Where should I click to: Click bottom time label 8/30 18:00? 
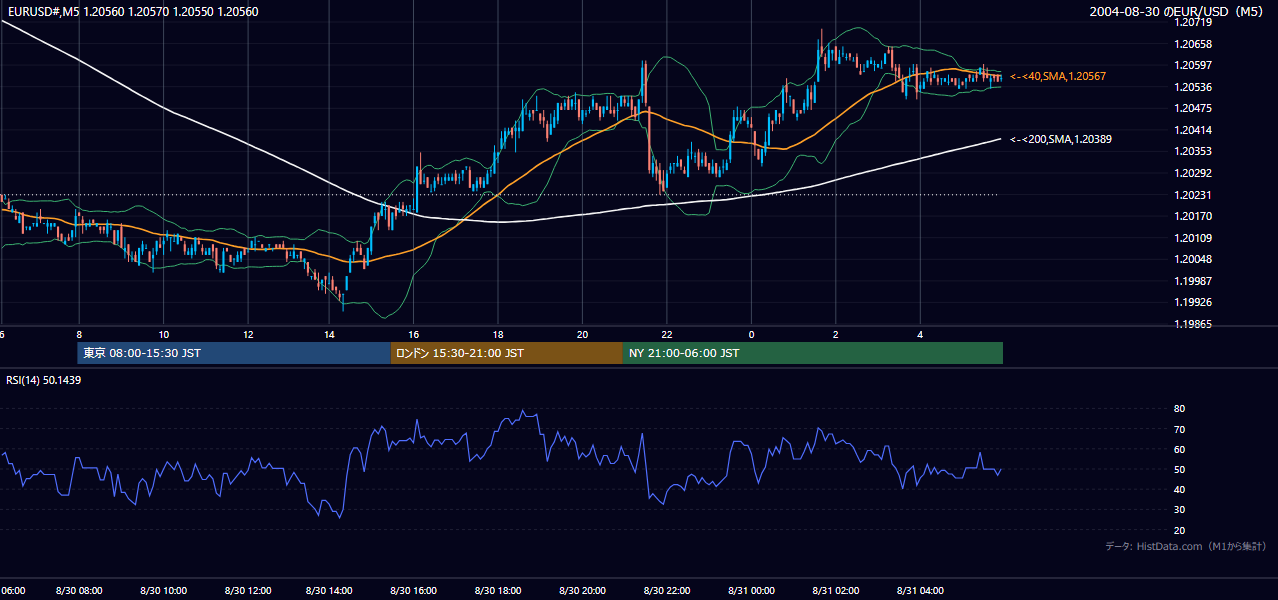coord(498,591)
